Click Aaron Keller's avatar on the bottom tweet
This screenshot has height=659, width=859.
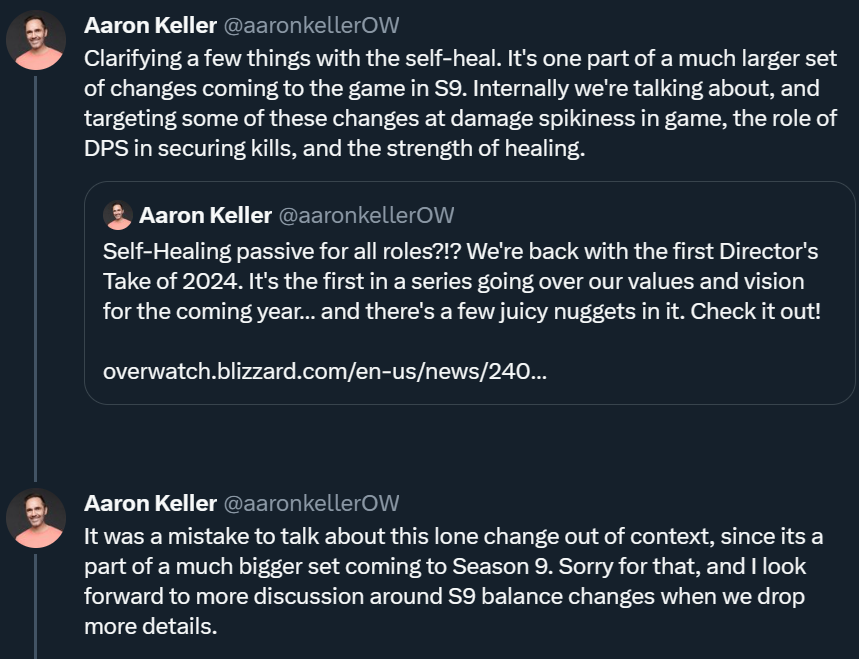pyautogui.click(x=37, y=518)
